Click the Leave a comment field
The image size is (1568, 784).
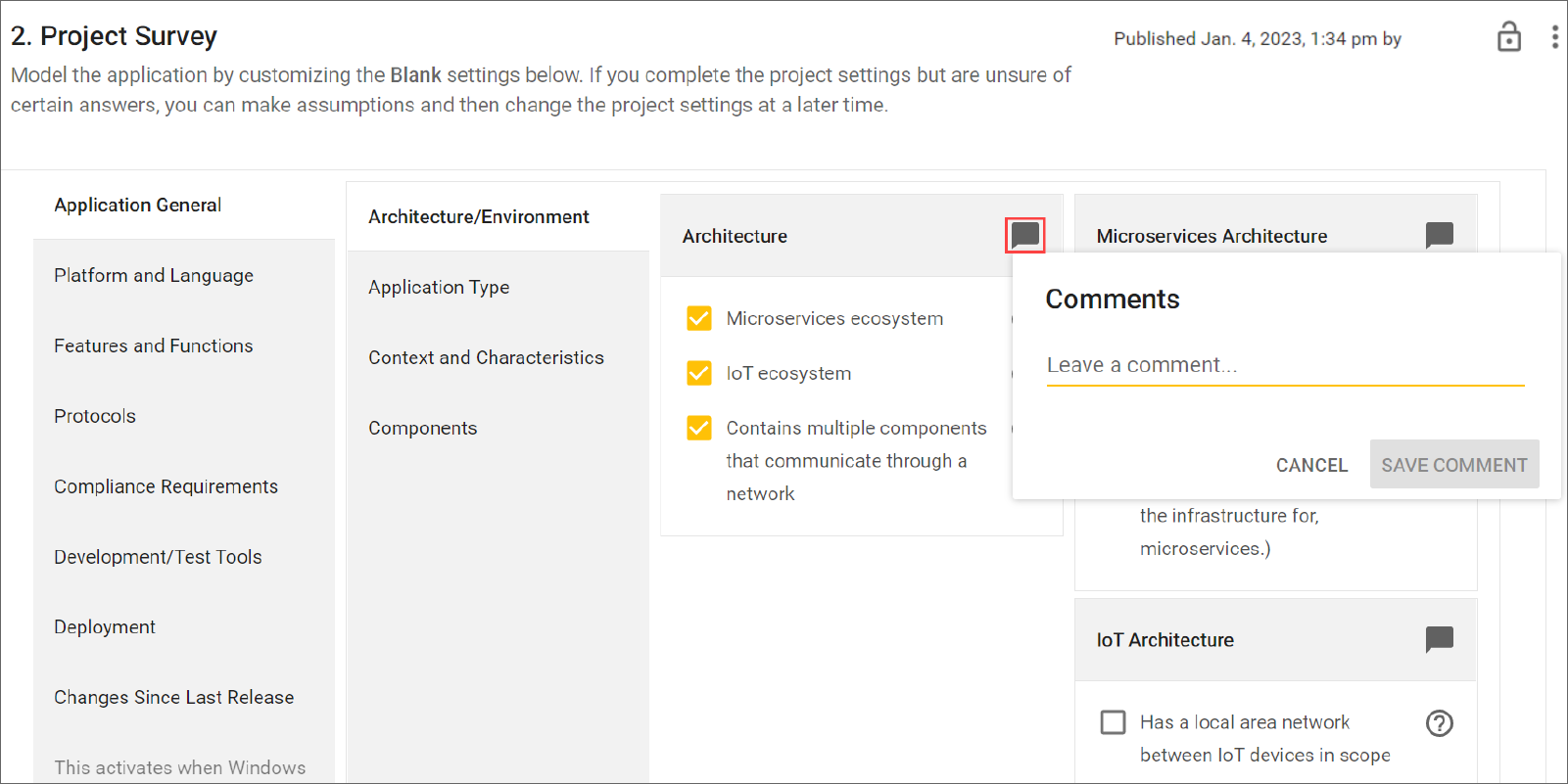[x=1284, y=365]
